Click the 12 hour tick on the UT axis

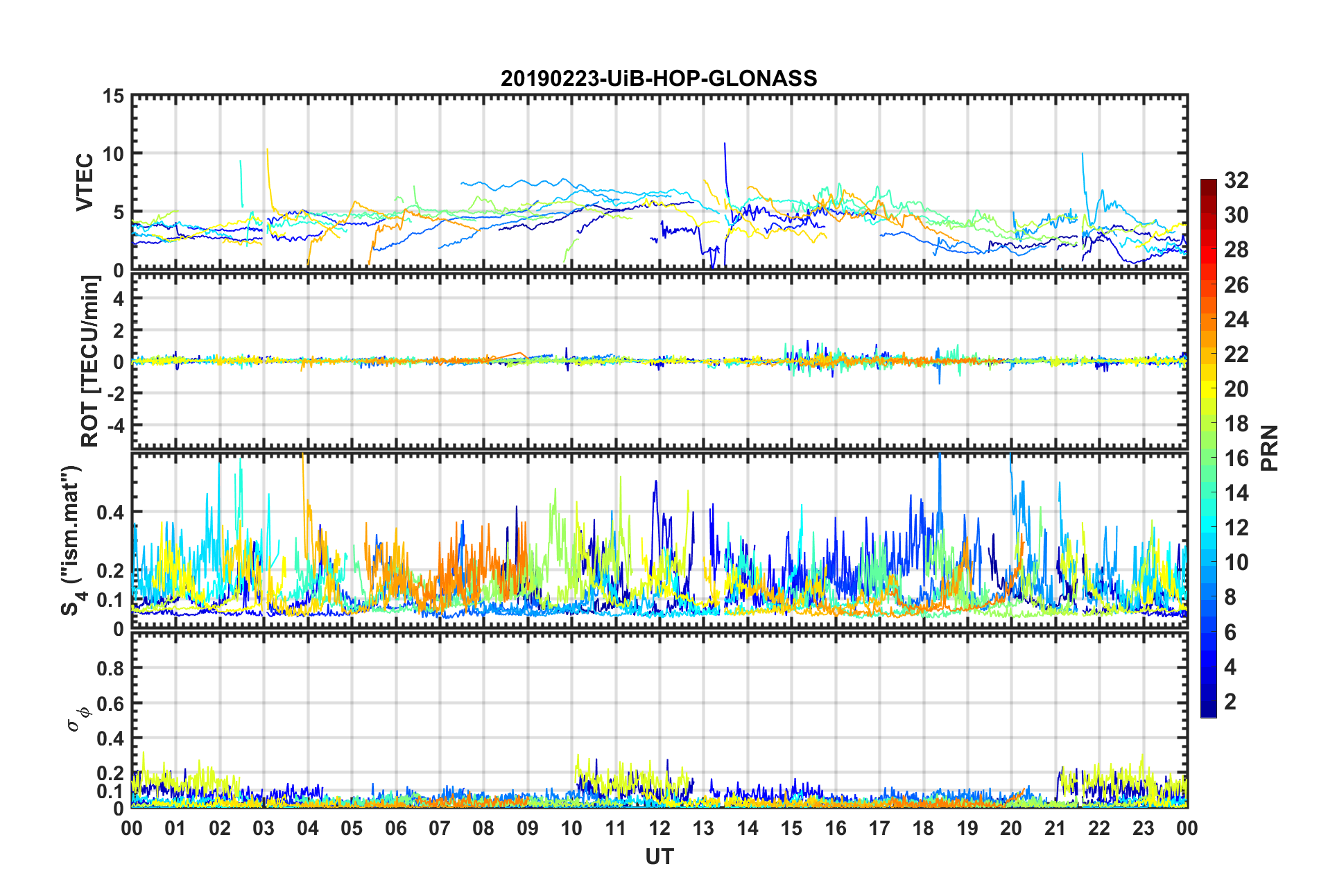(659, 828)
